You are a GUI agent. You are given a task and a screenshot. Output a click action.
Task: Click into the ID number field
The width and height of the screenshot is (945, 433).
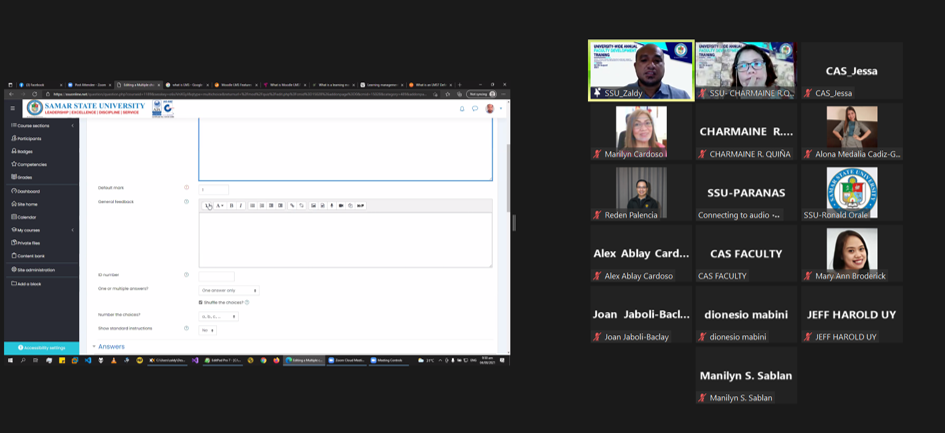[x=216, y=276]
